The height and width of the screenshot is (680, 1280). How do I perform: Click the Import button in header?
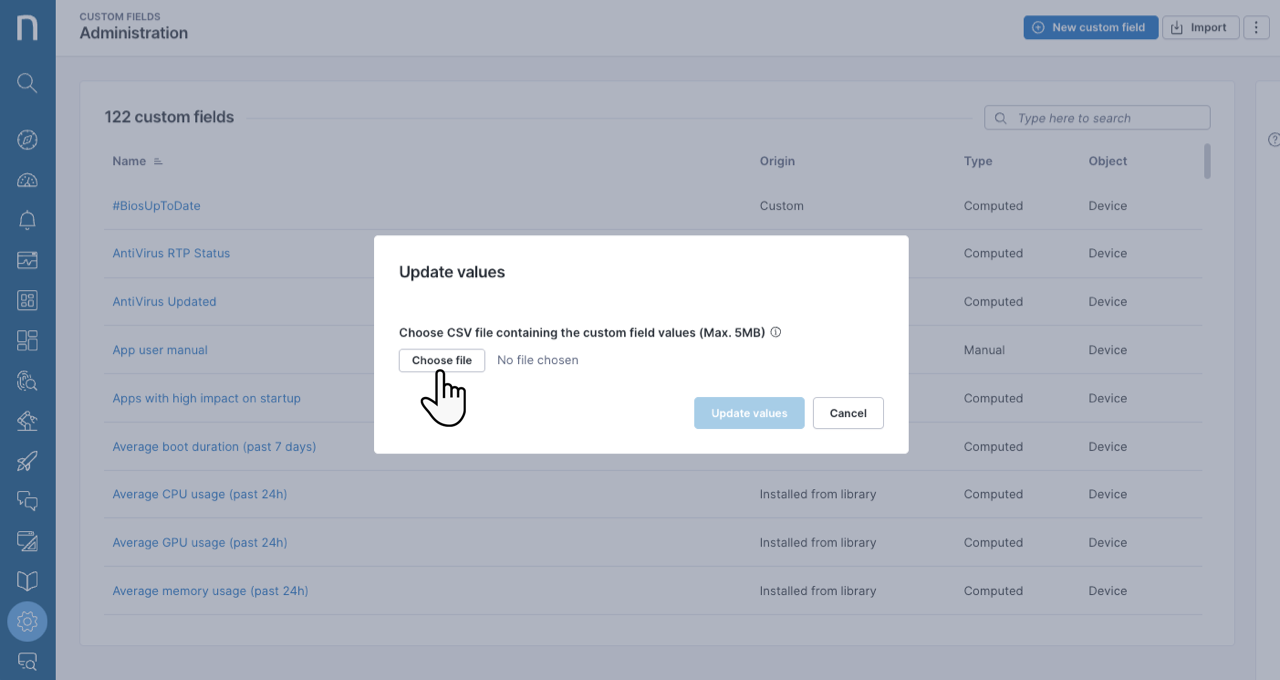click(1200, 28)
